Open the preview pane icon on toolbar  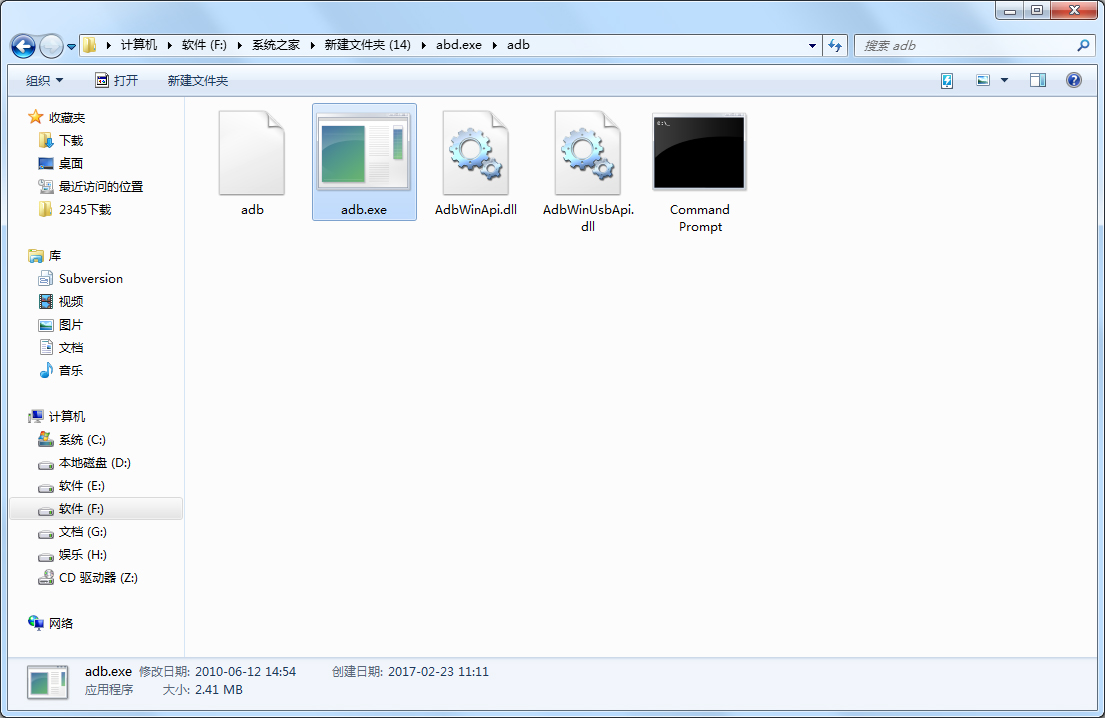(1037, 79)
